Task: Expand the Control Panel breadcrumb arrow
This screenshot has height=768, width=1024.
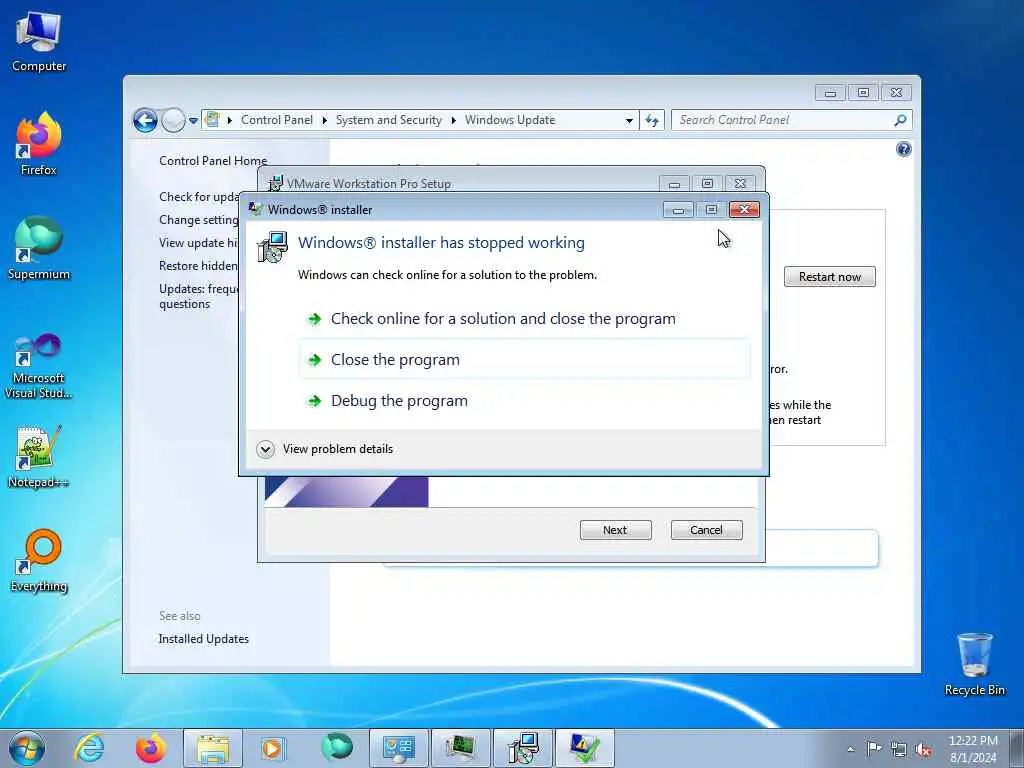Action: coord(325,120)
